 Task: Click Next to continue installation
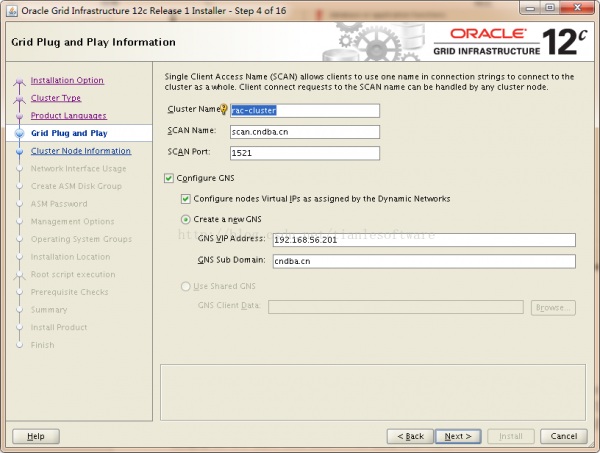[458, 436]
